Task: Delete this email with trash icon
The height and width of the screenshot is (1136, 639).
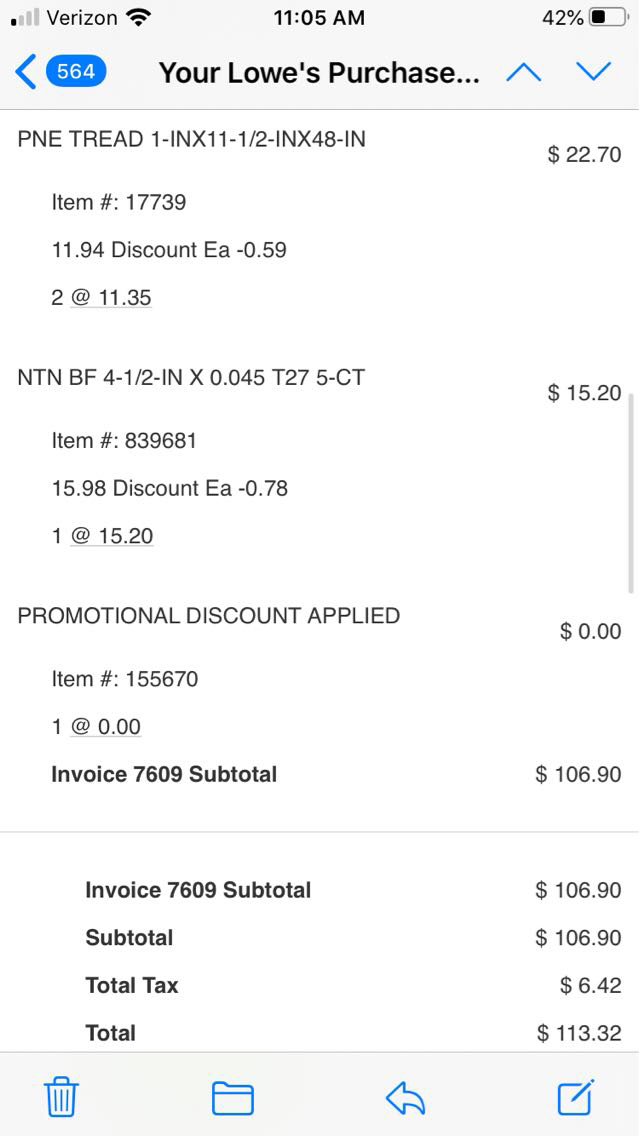Action: click(x=61, y=1098)
